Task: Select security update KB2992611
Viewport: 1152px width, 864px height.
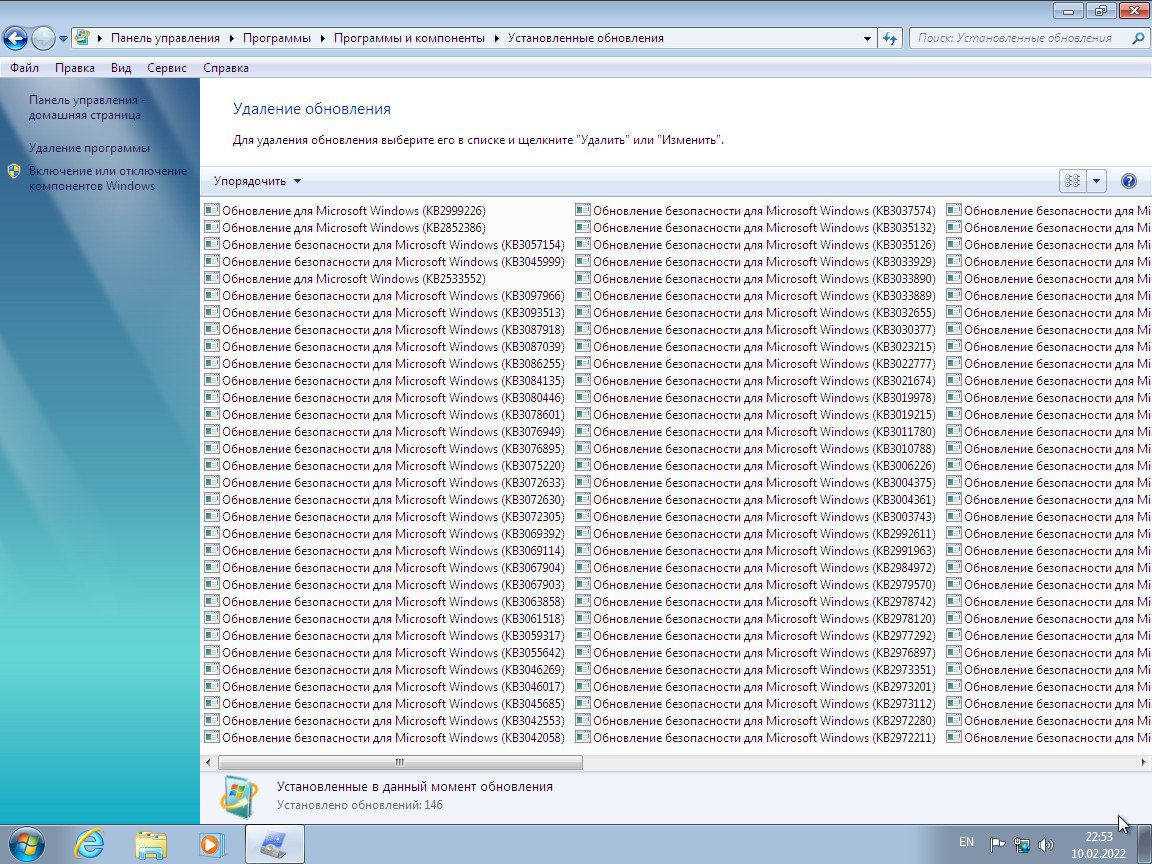Action: [755, 533]
